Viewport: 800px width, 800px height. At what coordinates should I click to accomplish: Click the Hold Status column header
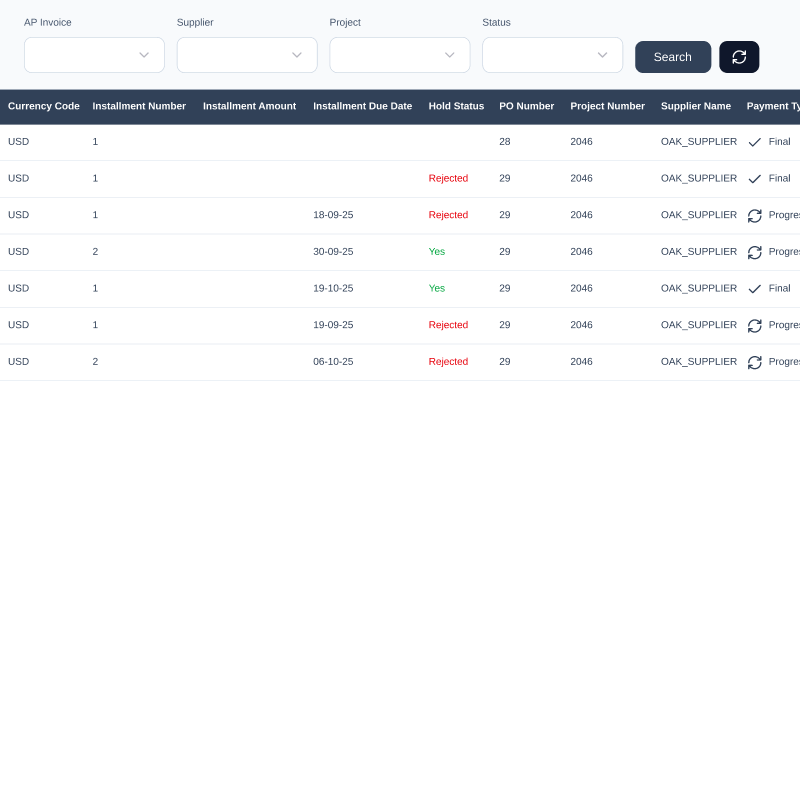tap(456, 106)
